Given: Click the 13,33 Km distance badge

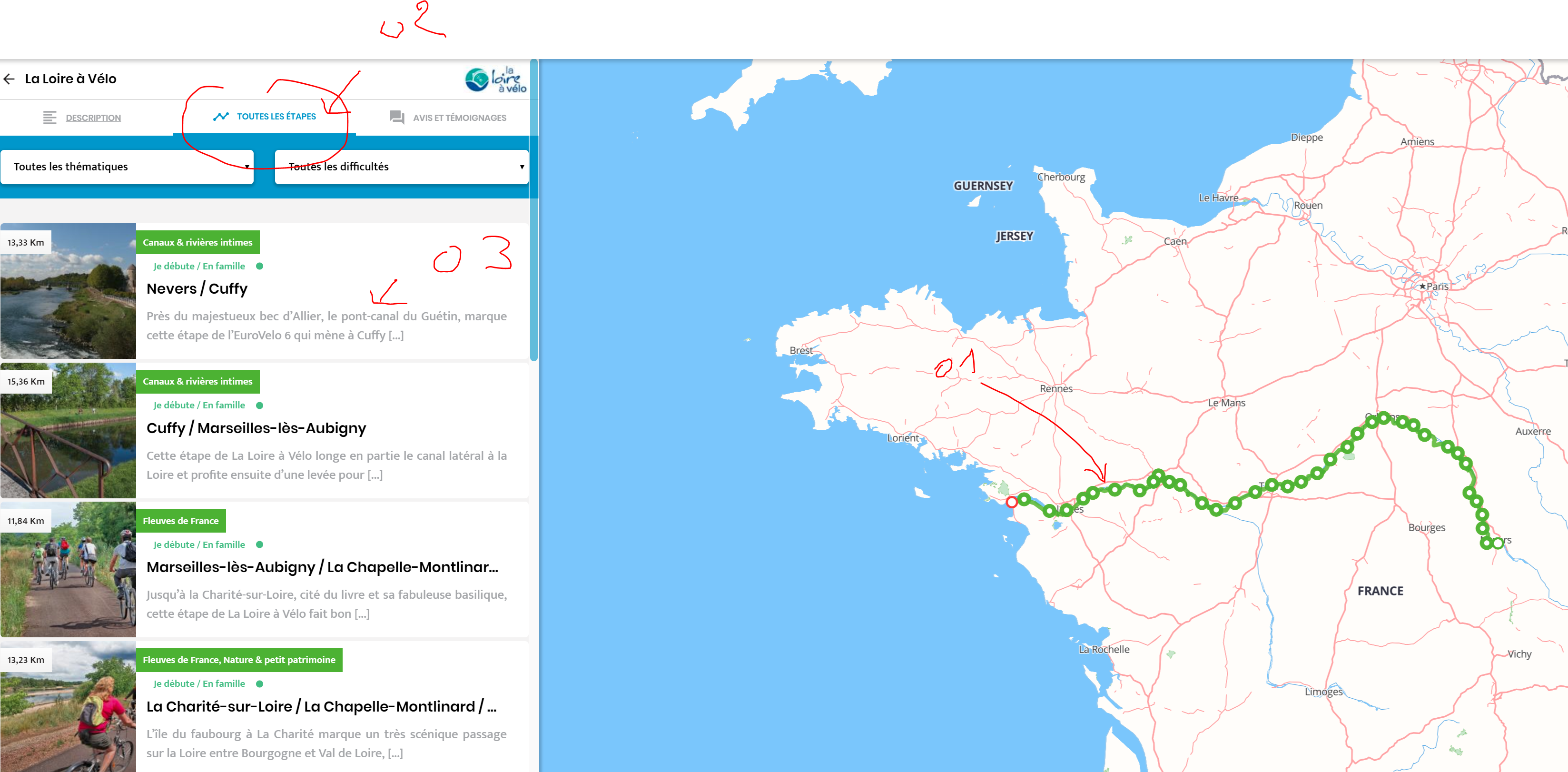Looking at the screenshot, I should pyautogui.click(x=26, y=242).
